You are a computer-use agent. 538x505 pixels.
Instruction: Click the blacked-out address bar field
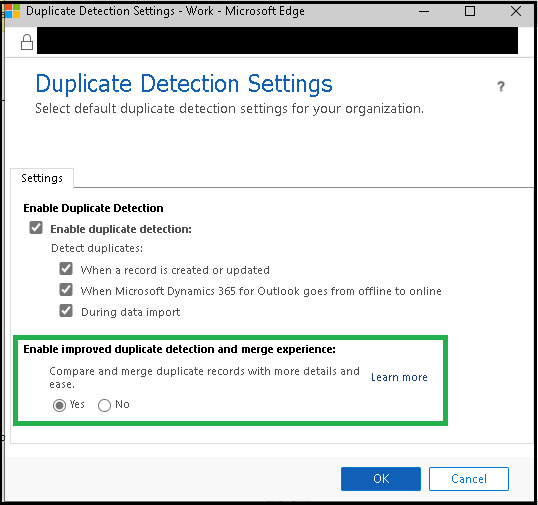[x=277, y=40]
